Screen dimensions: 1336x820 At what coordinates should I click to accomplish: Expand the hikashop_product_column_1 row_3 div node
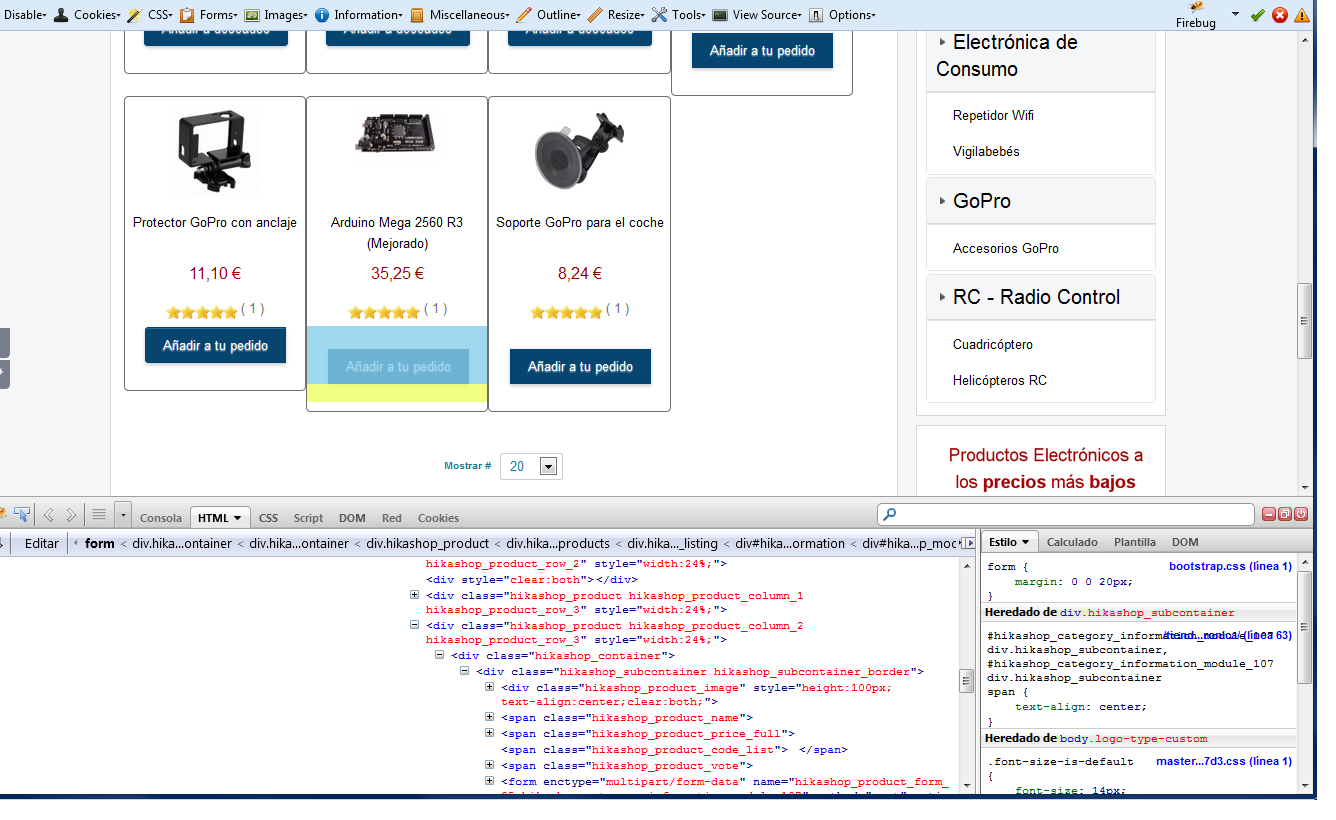[414, 595]
